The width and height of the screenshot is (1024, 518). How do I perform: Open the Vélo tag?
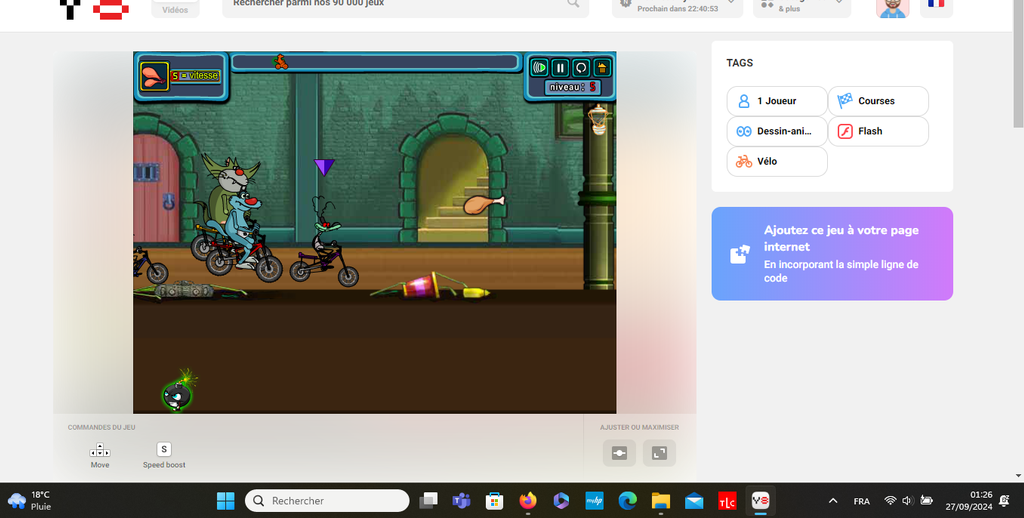coord(777,161)
